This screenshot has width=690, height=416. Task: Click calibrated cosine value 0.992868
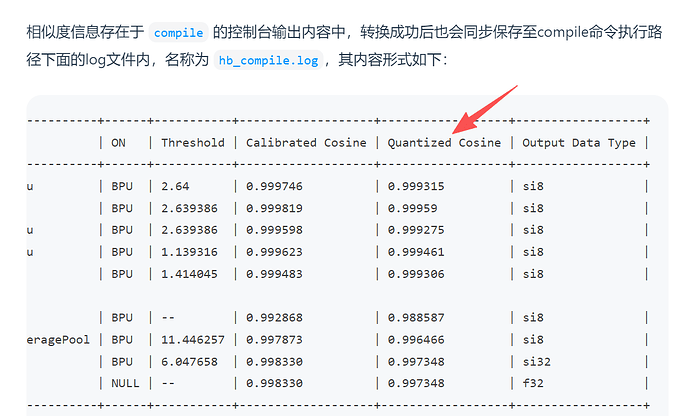click(274, 318)
